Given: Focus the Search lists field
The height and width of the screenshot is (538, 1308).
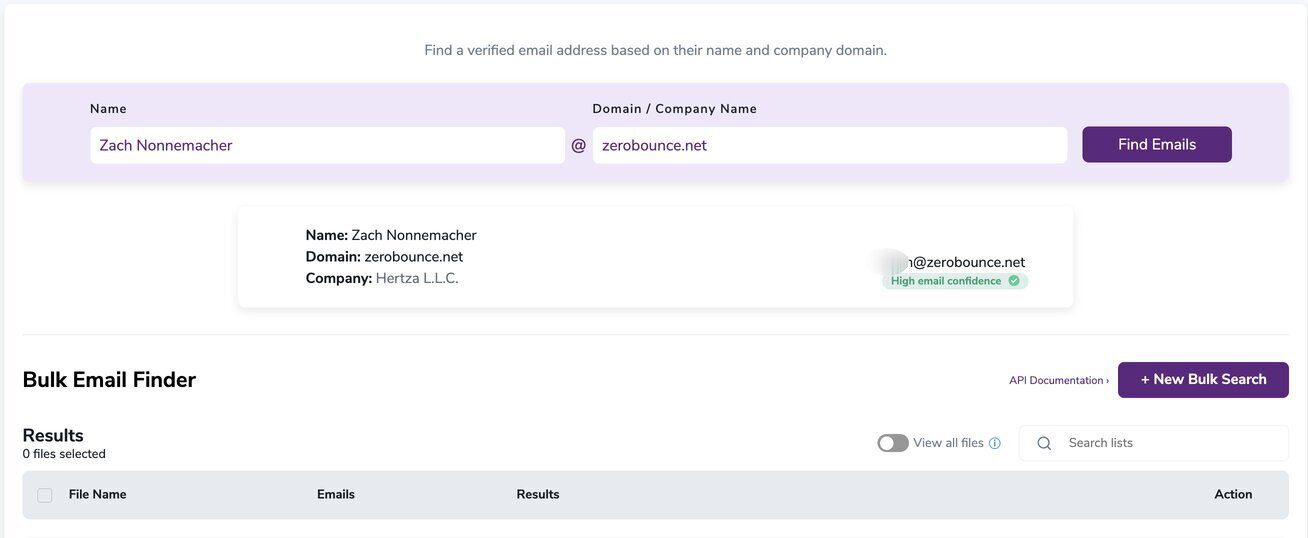Looking at the screenshot, I should (x=1154, y=443).
